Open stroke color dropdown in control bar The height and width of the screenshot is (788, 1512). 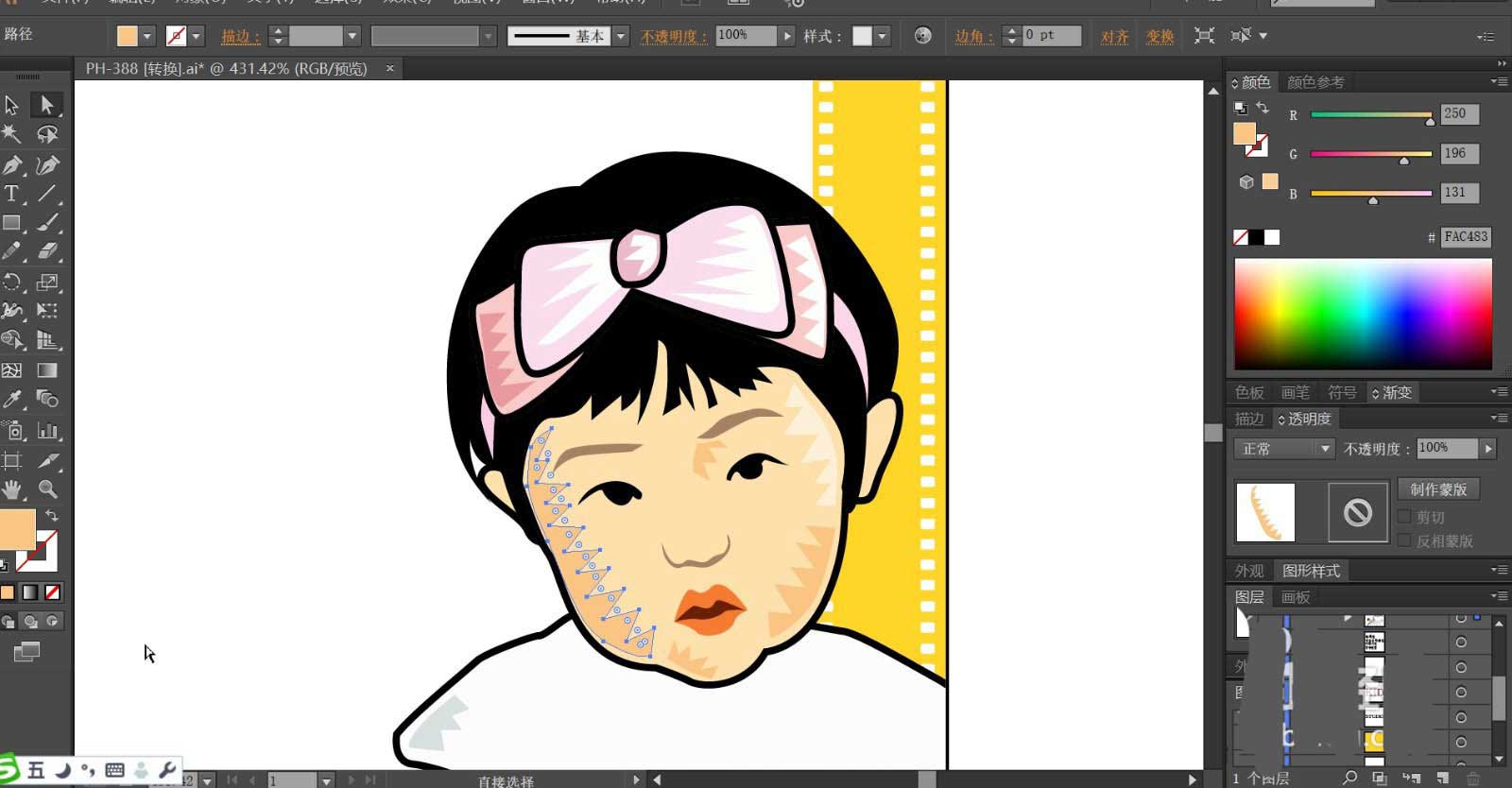[197, 36]
